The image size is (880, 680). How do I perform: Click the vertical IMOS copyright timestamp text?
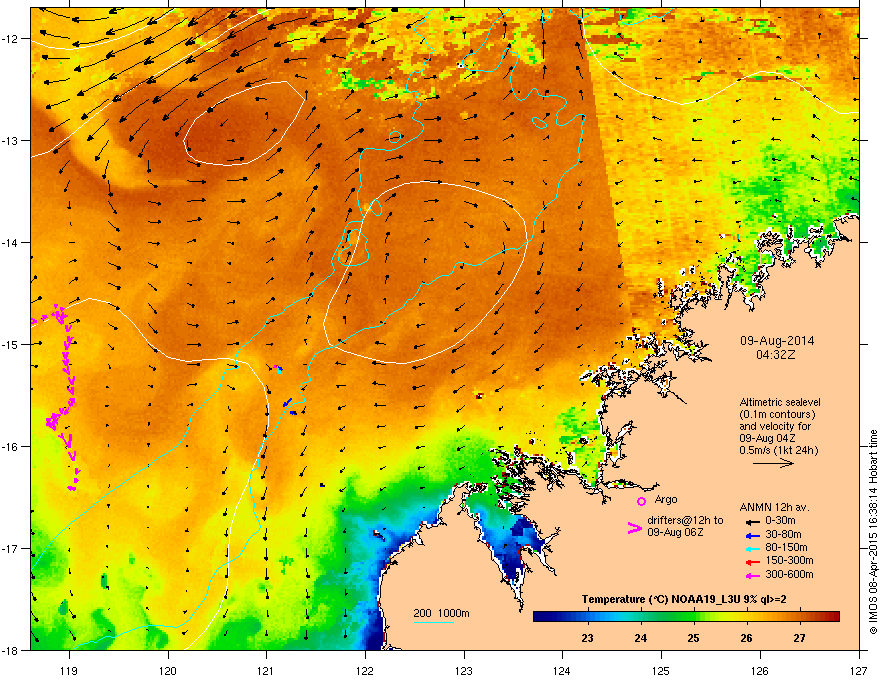(x=873, y=532)
